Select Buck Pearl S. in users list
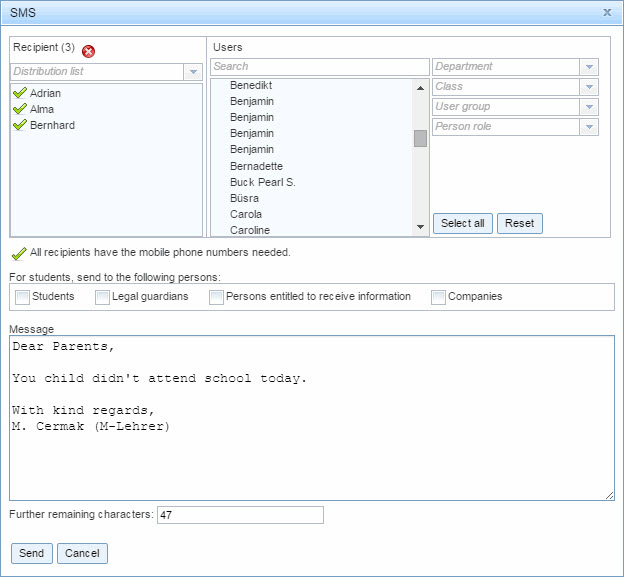Screen dimensions: 624x577 coord(263,182)
